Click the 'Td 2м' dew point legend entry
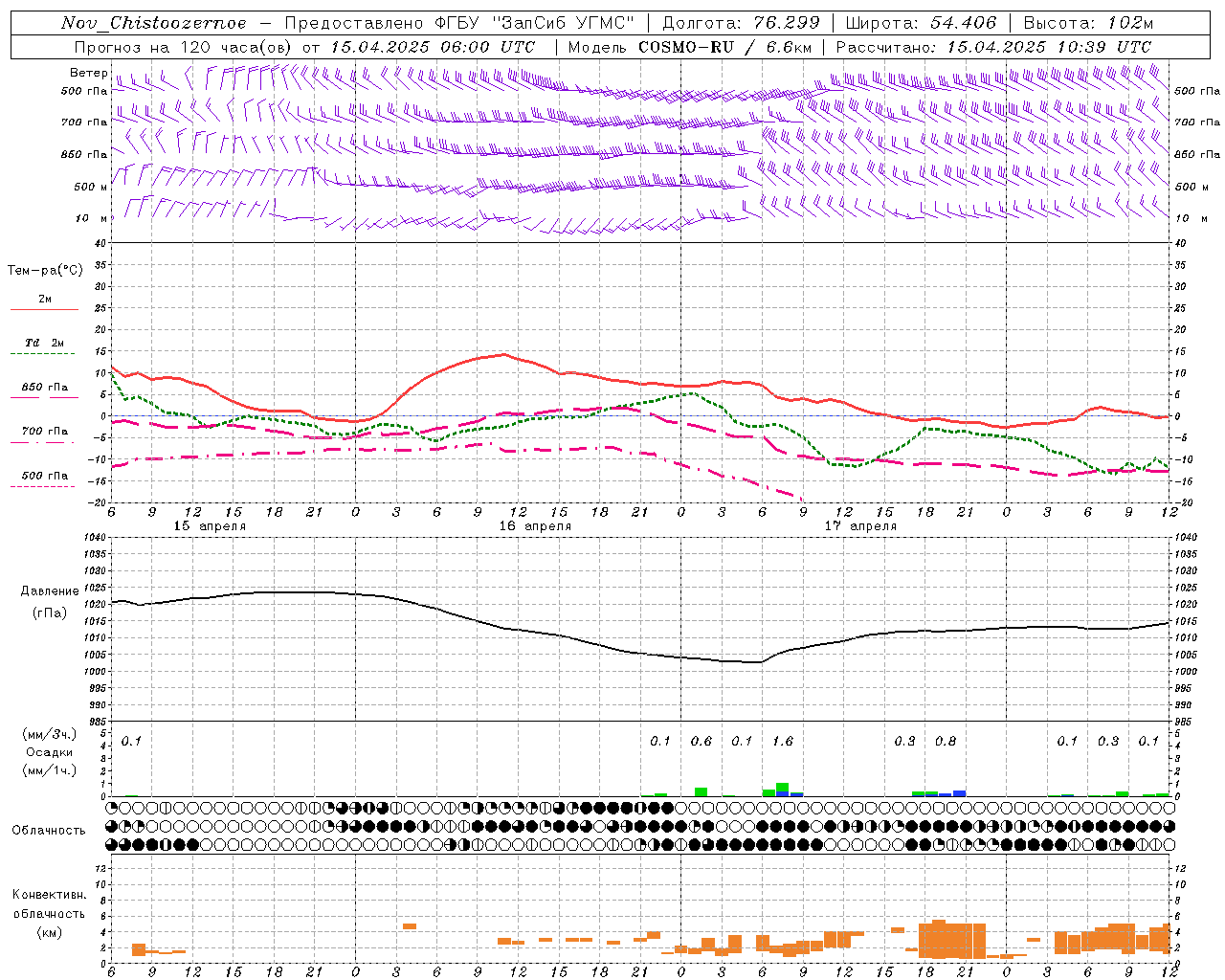Image resolution: width=1225 pixels, height=980 pixels. point(44,343)
